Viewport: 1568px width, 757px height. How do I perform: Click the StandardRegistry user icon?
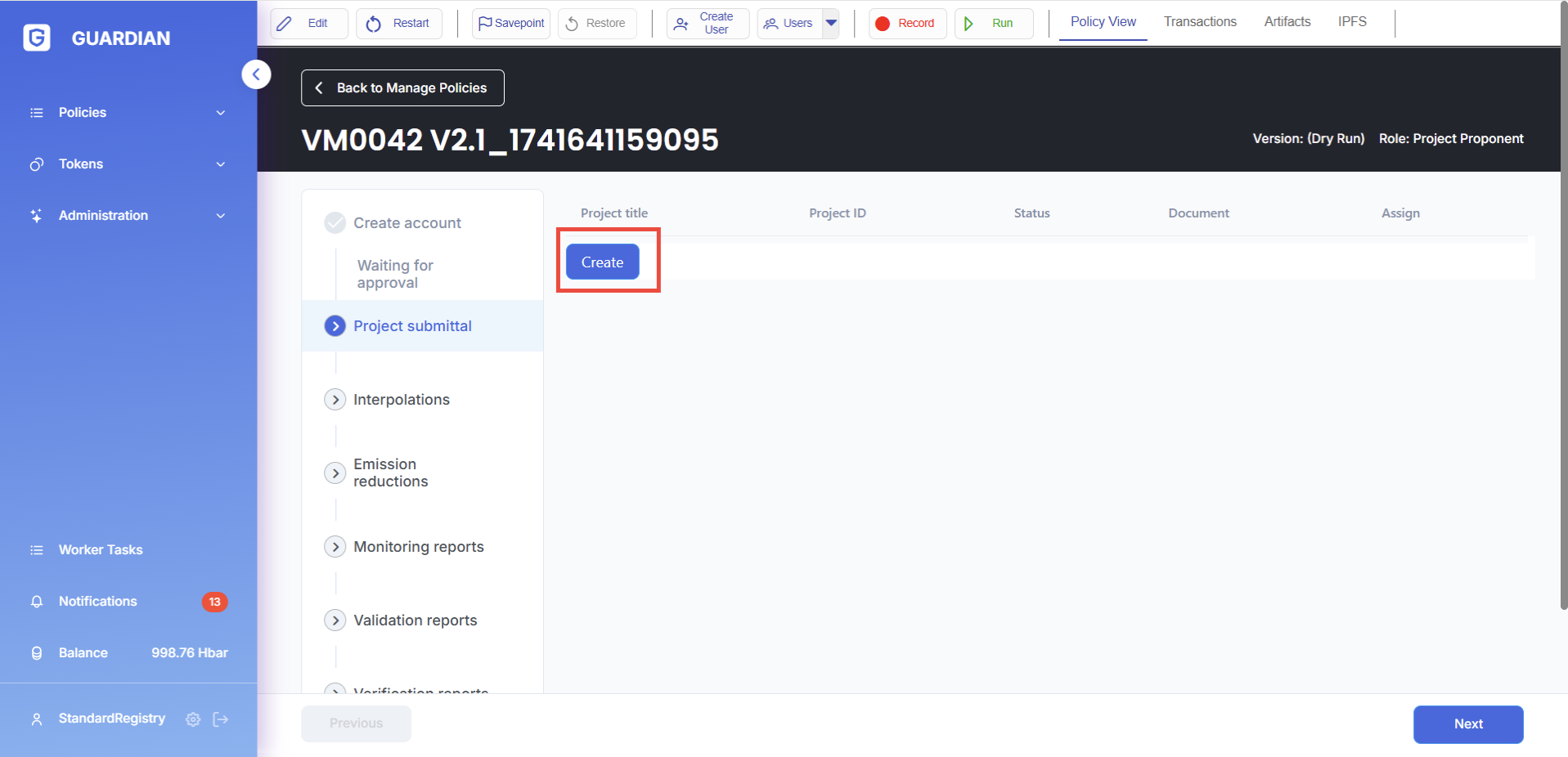(x=37, y=719)
